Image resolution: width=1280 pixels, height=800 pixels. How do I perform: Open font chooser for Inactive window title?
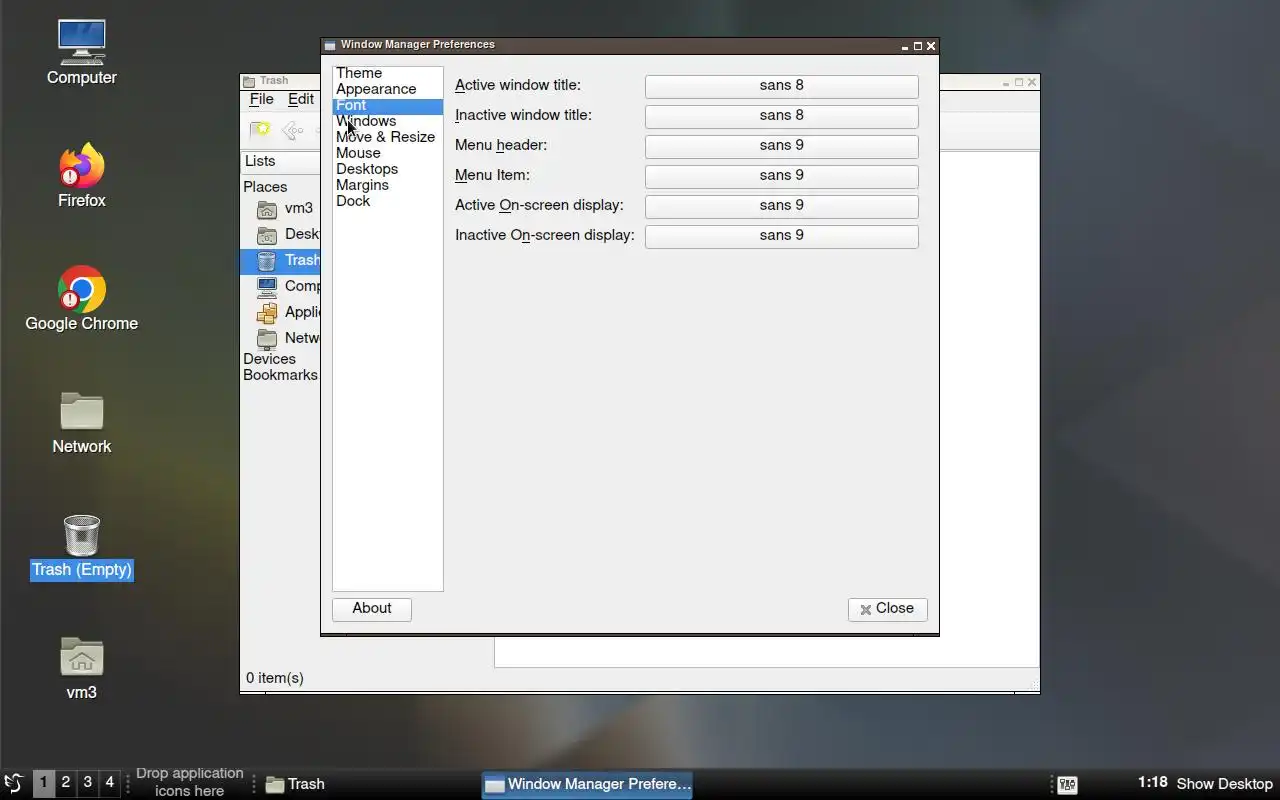click(x=782, y=116)
